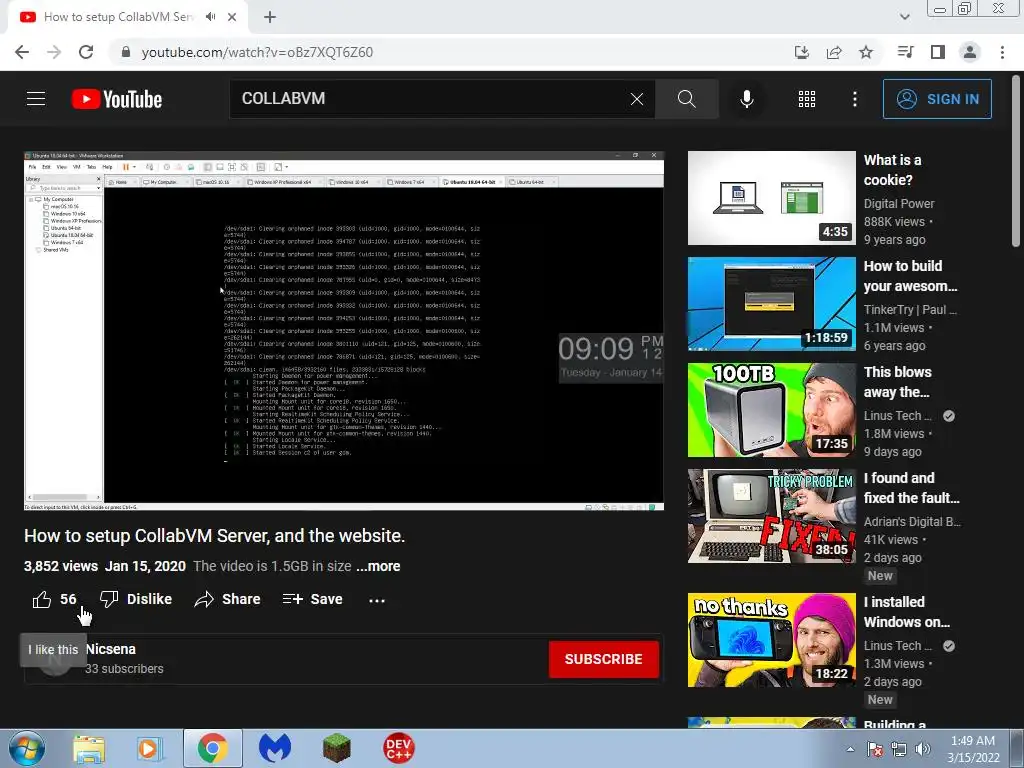1024x768 pixels.
Task: Go forward in browser history
Action: [x=54, y=52]
